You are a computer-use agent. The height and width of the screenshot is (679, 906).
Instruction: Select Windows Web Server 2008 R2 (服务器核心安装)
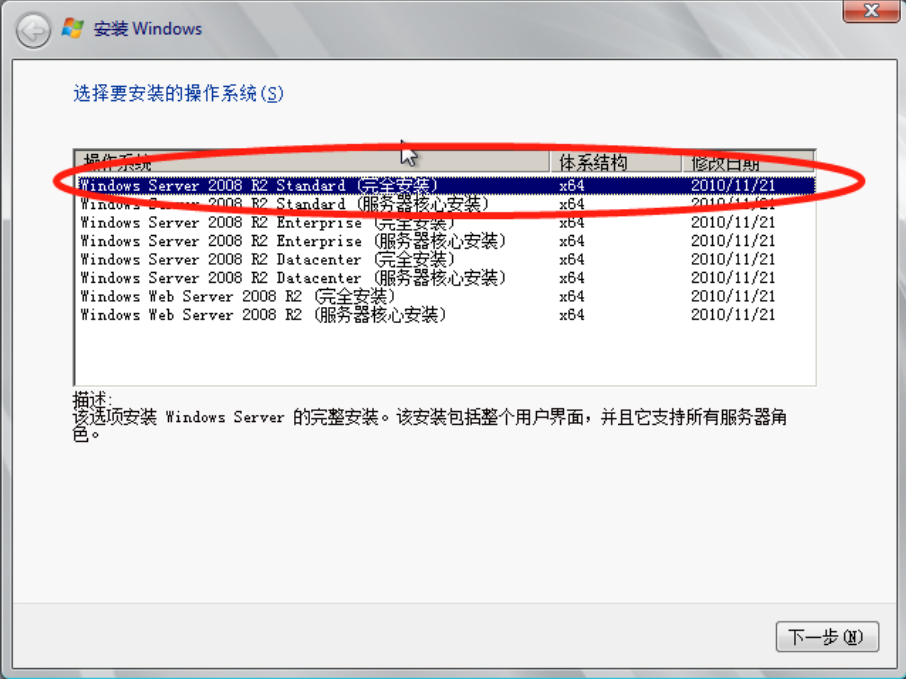pos(445,315)
